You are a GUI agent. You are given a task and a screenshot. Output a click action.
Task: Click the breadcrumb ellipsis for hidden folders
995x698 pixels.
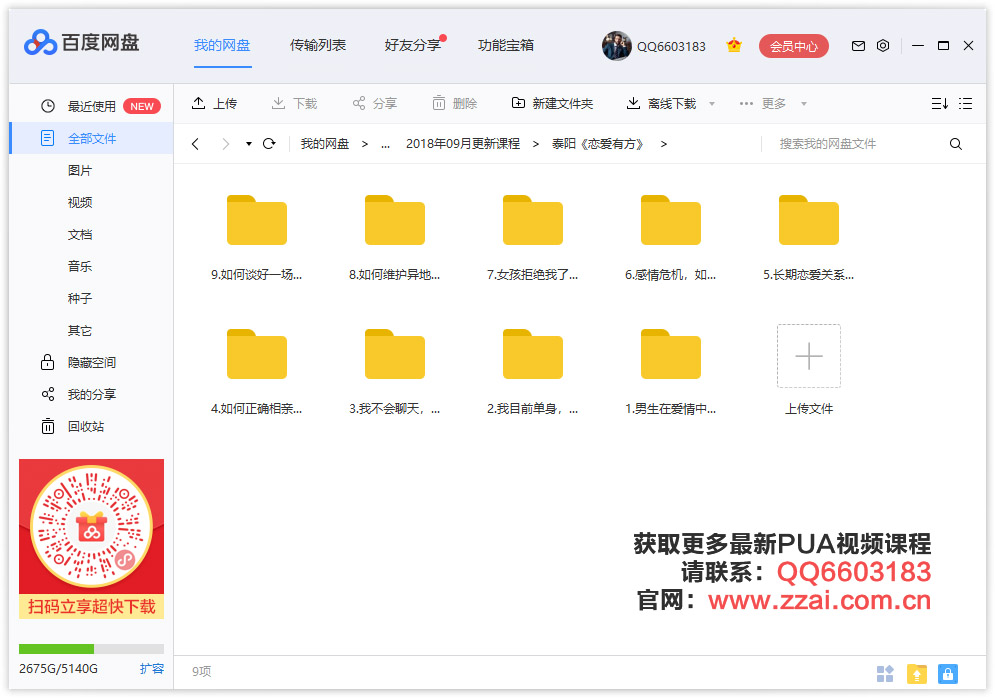385,145
